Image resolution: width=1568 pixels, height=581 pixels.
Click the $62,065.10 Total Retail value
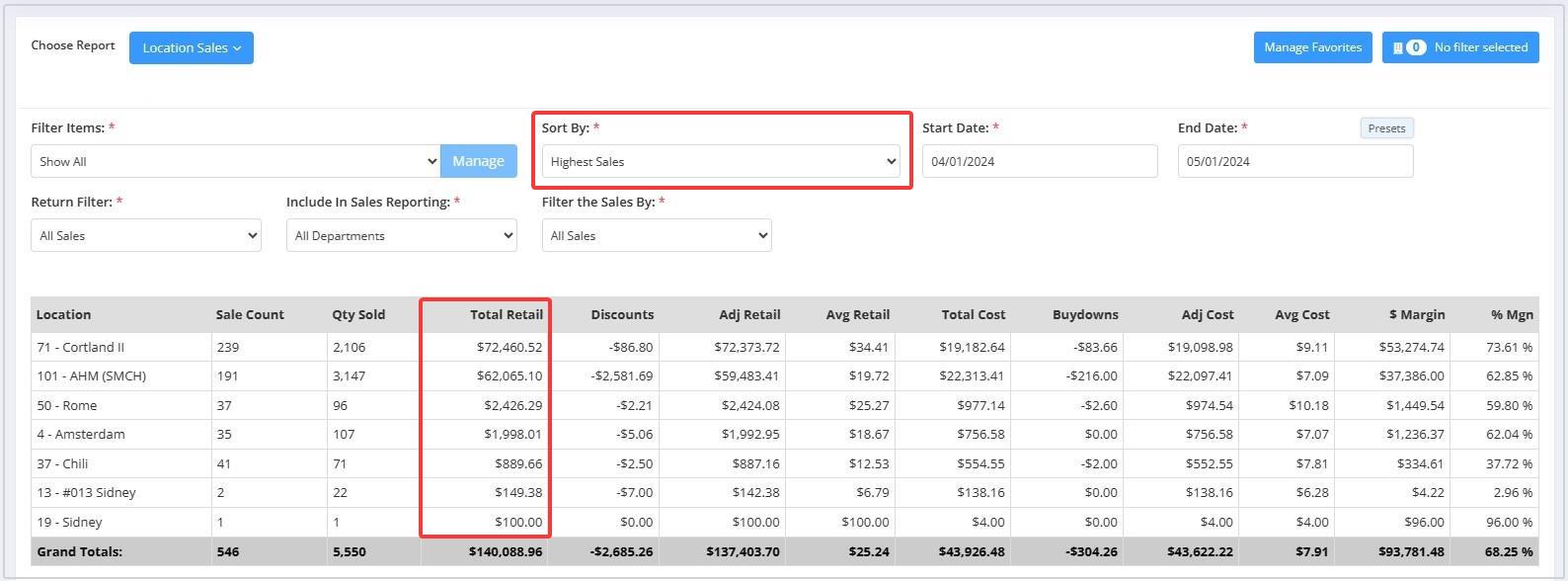click(509, 375)
